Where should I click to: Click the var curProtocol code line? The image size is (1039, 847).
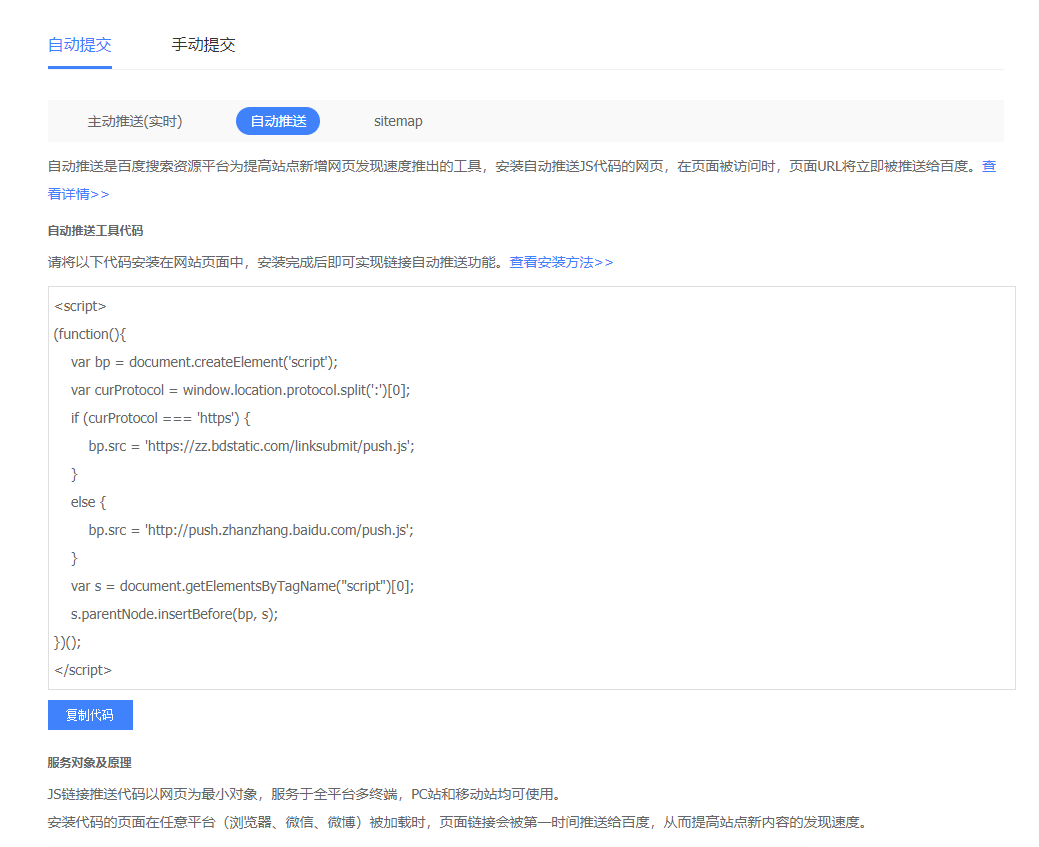click(240, 390)
